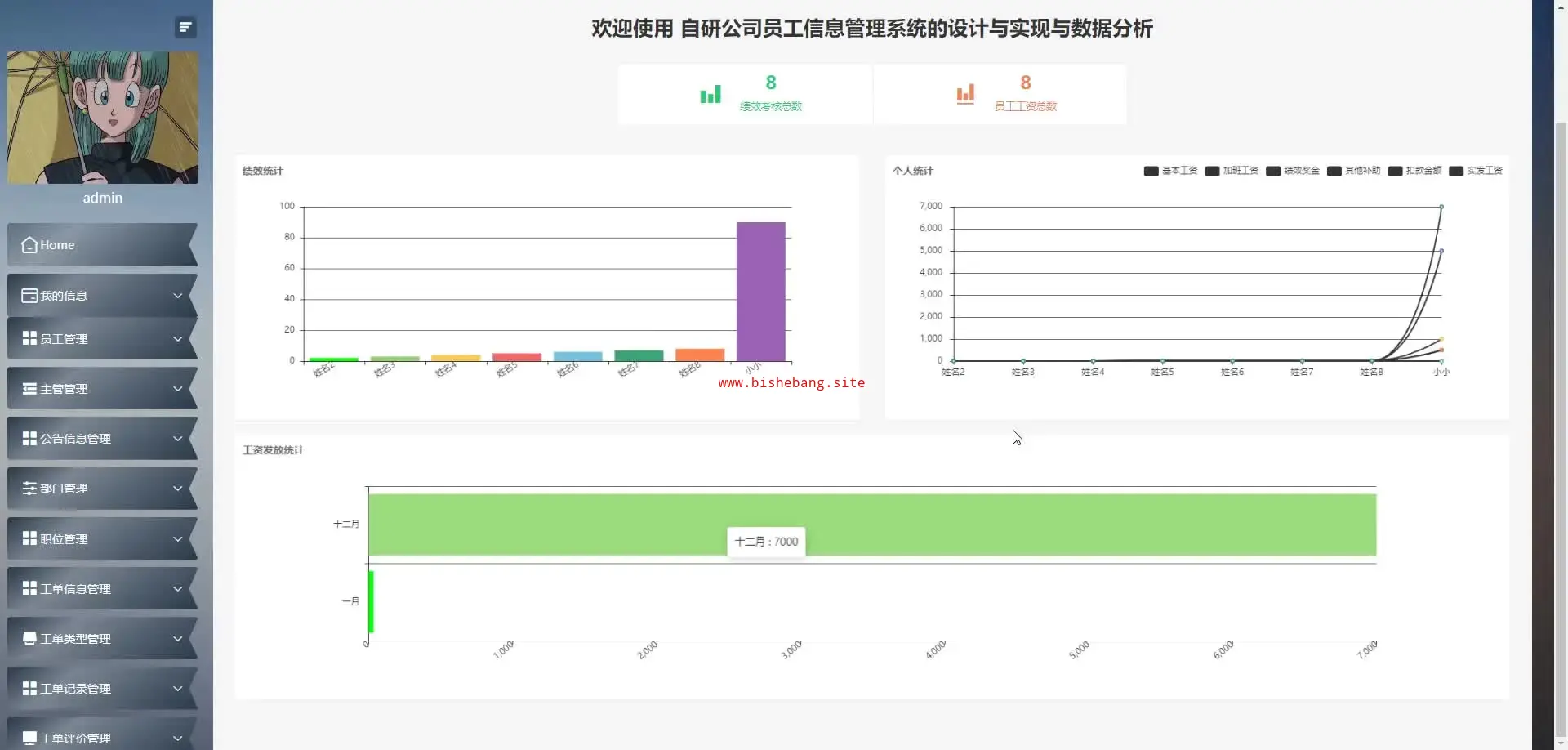Click the 主管管理 list icon
Image resolution: width=1568 pixels, height=750 pixels.
pos(29,389)
